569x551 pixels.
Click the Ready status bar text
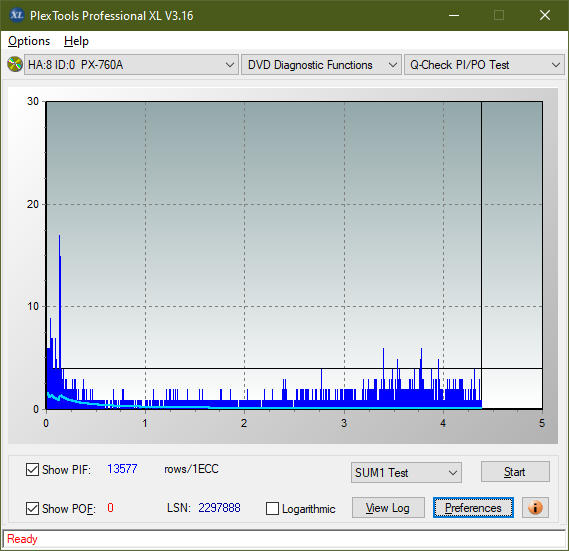click(22, 539)
